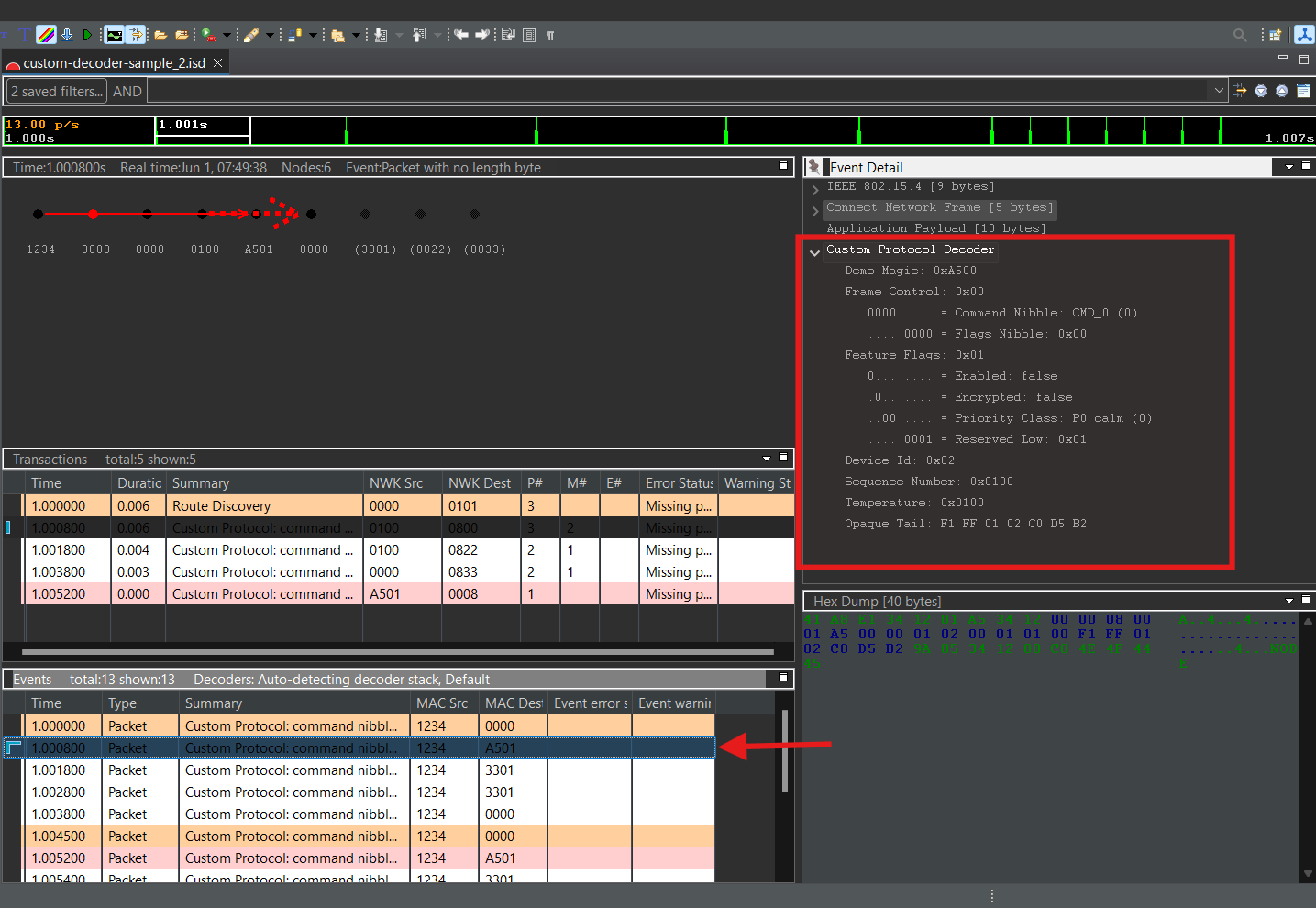Collapse the Custom Protocol Decoder node
Screen dimensions: 1316x908
[x=814, y=252]
